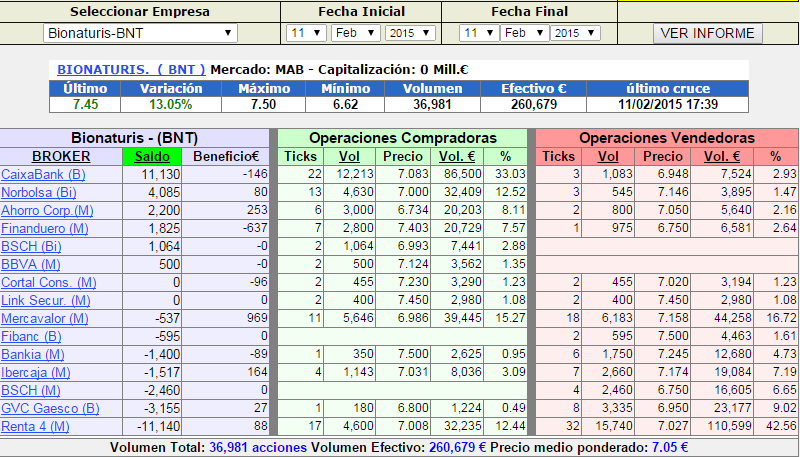Open the GVC Gaesco (B) broker link

pos(51,409)
